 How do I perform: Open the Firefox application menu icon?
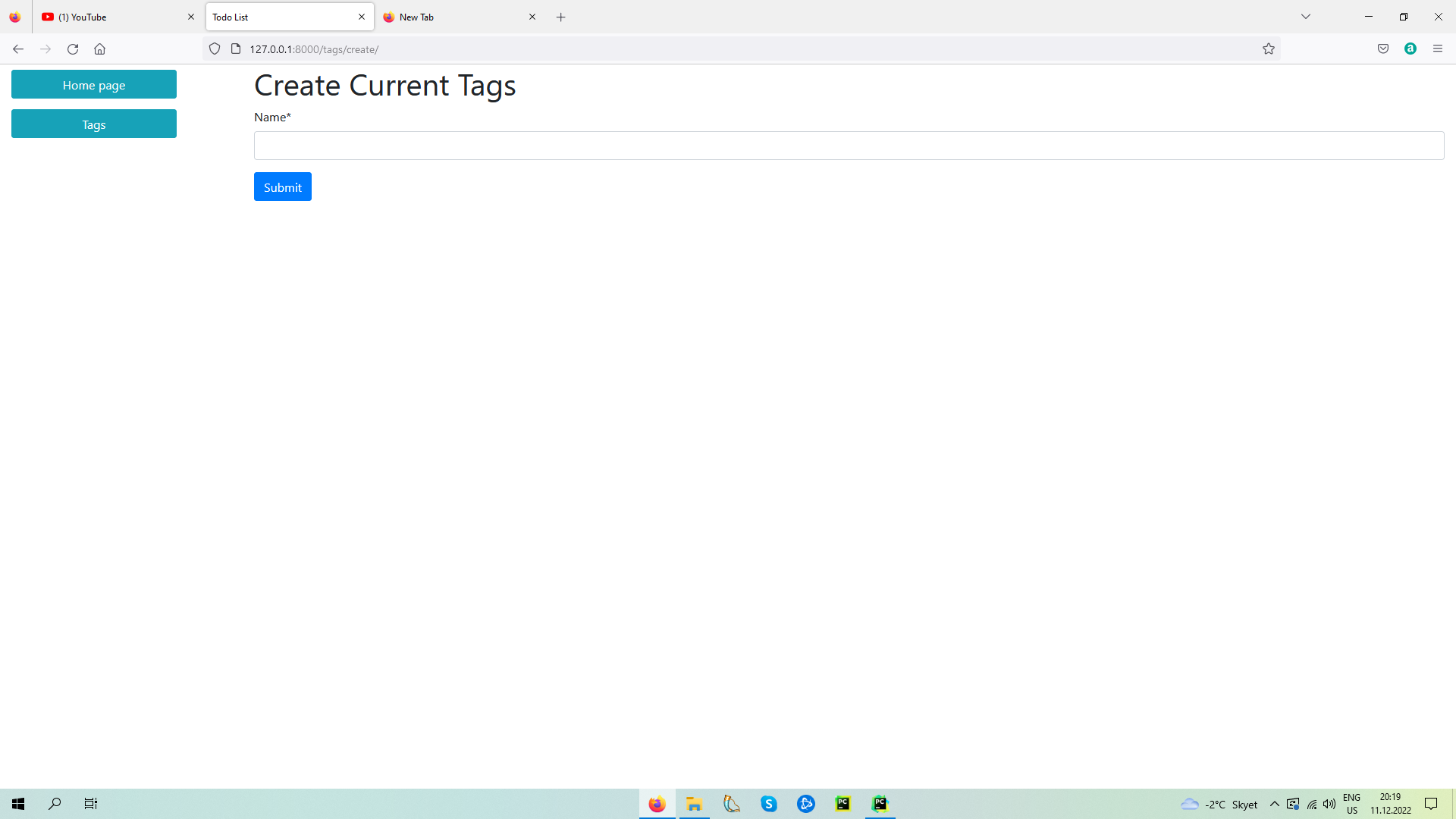(1437, 49)
